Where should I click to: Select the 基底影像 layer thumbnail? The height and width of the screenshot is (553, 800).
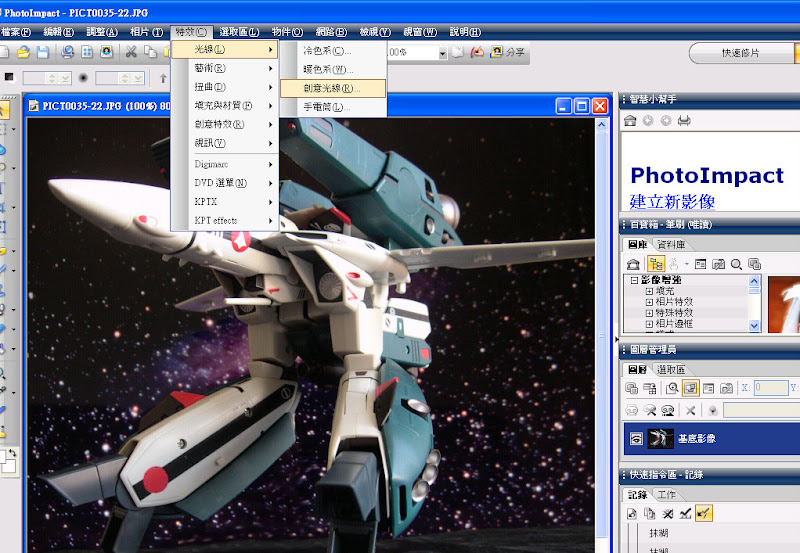660,438
